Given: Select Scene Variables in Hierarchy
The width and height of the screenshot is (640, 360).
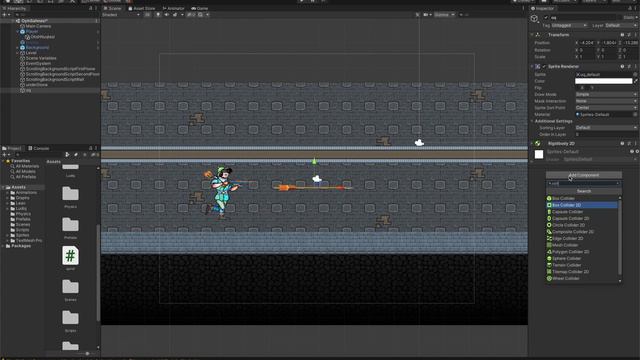Looking at the screenshot, I should (41, 58).
